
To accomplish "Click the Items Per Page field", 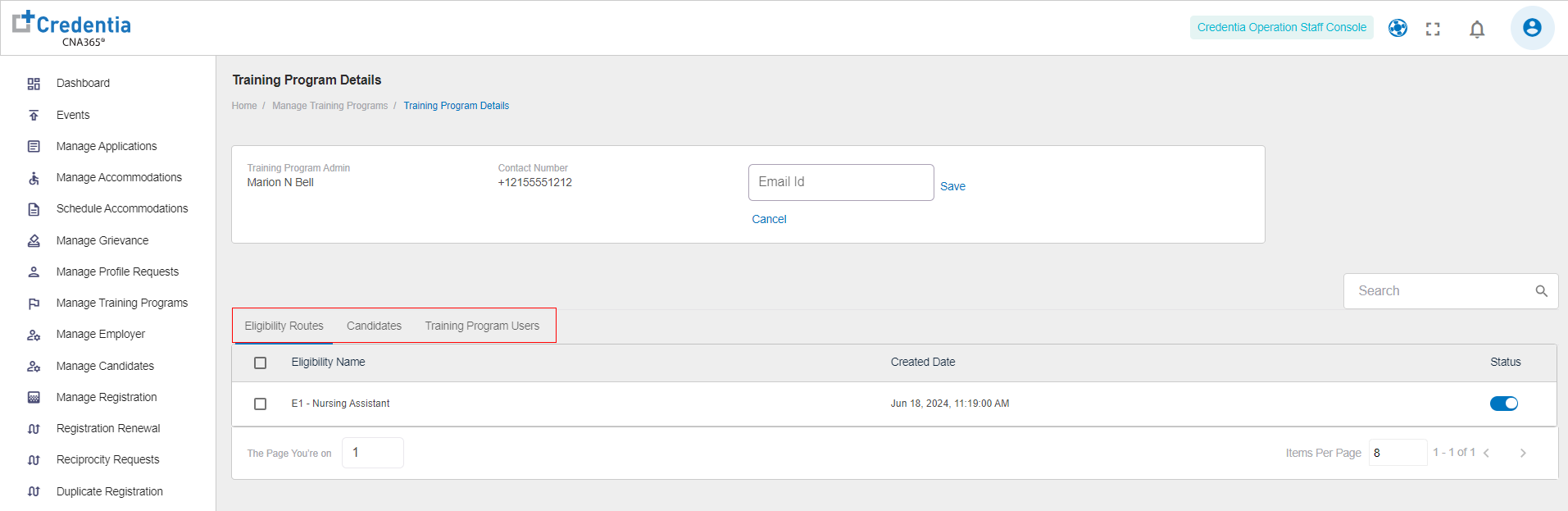I will (x=1398, y=453).
